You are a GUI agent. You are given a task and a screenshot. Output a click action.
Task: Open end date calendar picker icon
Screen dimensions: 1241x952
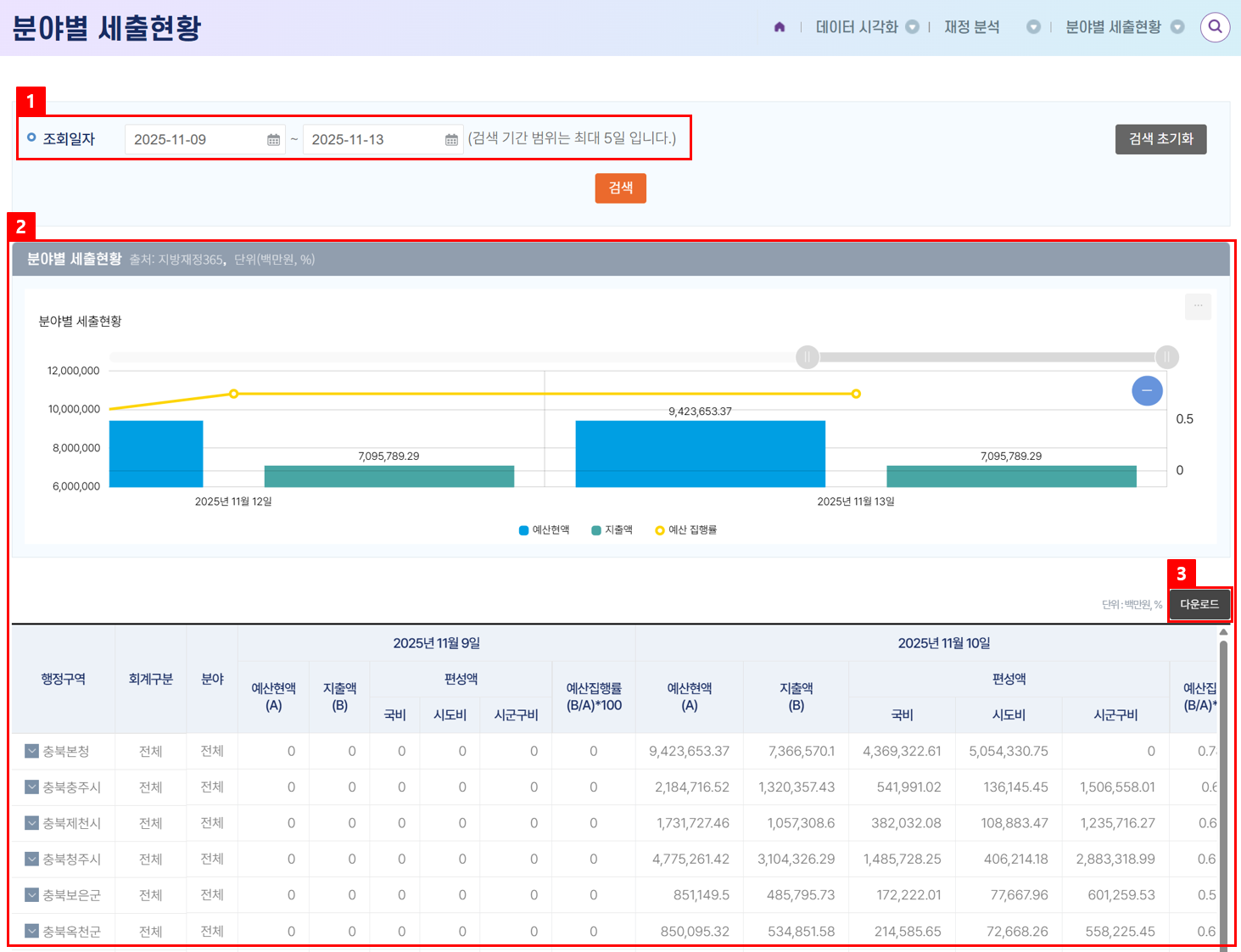451,140
